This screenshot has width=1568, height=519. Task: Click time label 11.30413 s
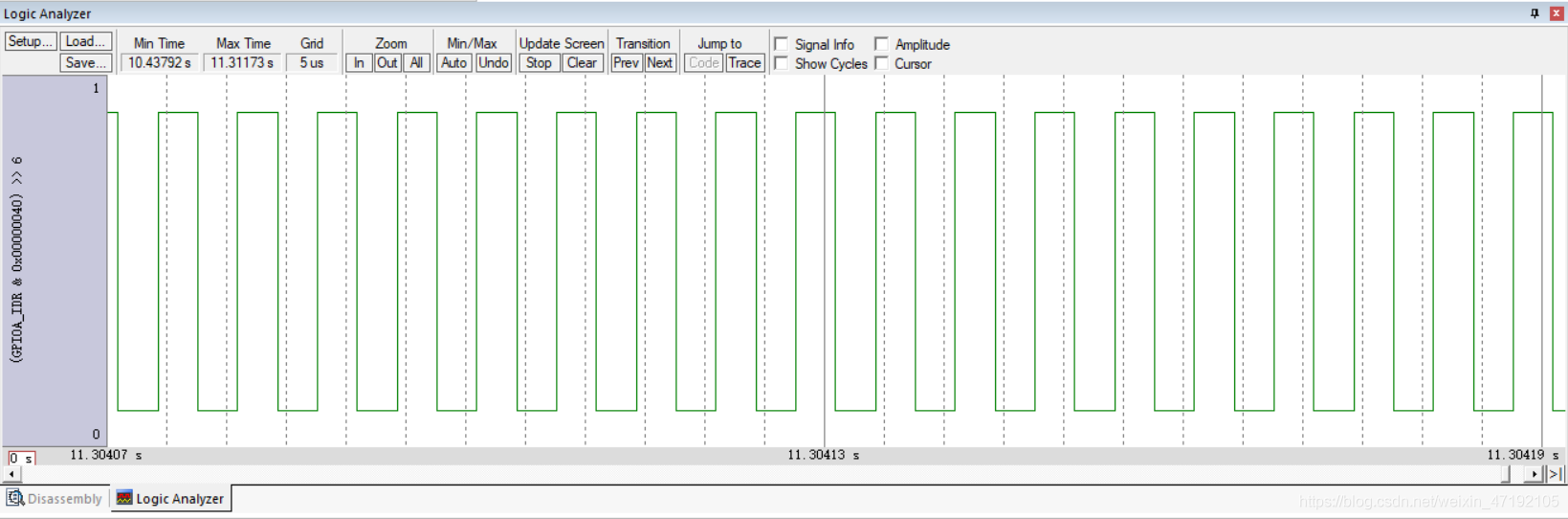click(x=823, y=455)
